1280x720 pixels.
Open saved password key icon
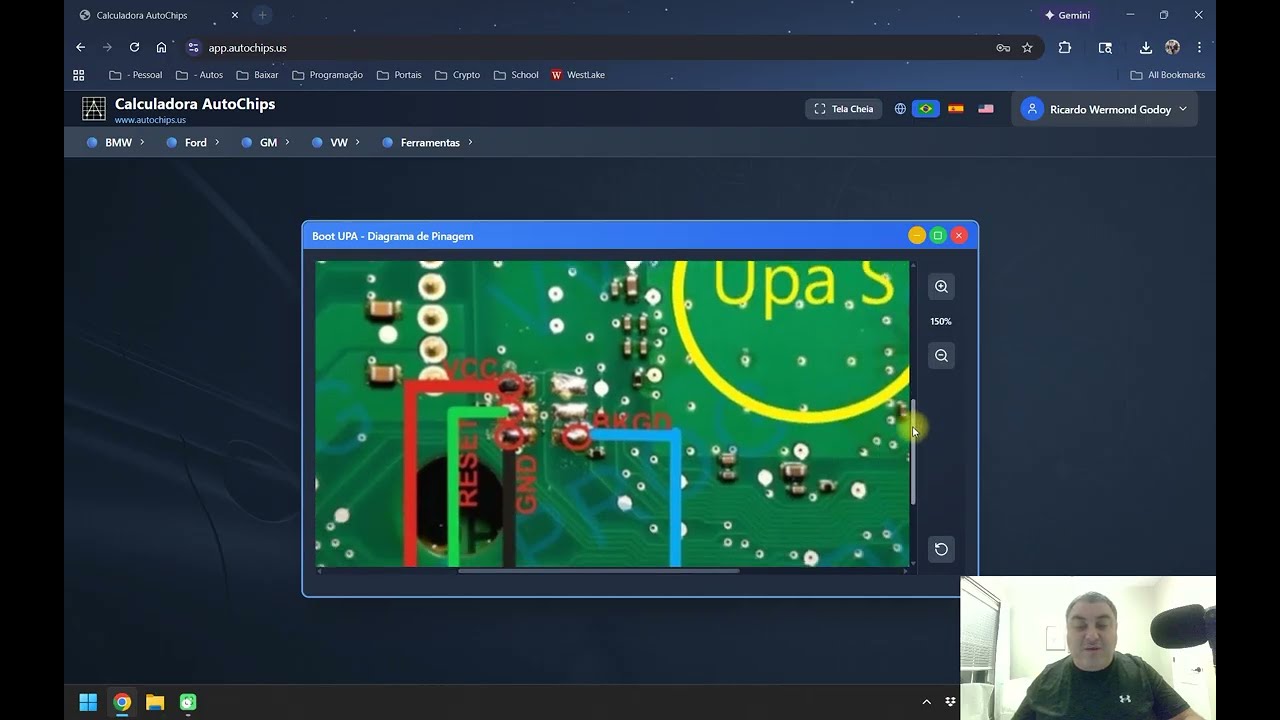click(1003, 47)
